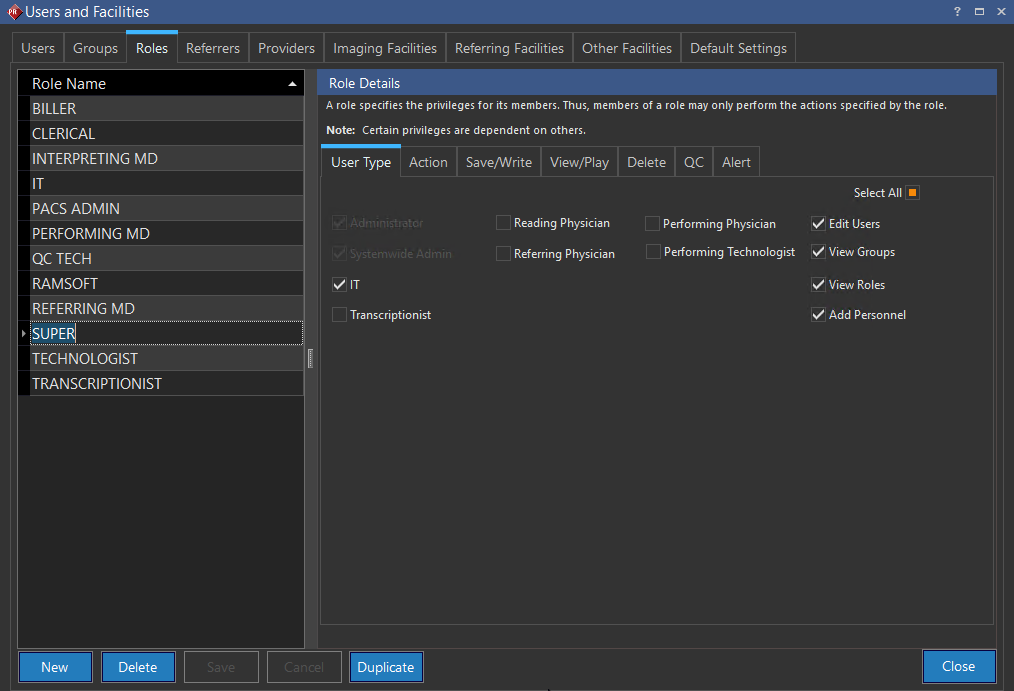Tick the Reading Physician checkbox
1014x691 pixels.
503,223
